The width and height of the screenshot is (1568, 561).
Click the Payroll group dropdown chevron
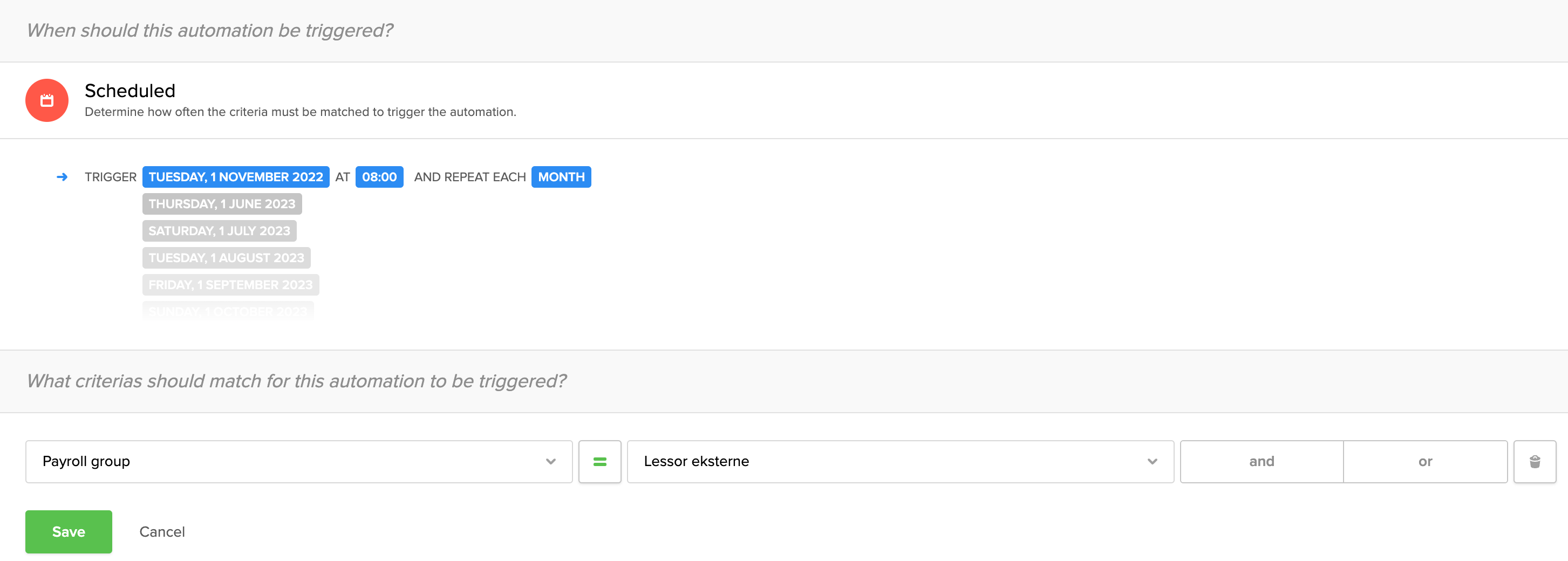click(551, 462)
